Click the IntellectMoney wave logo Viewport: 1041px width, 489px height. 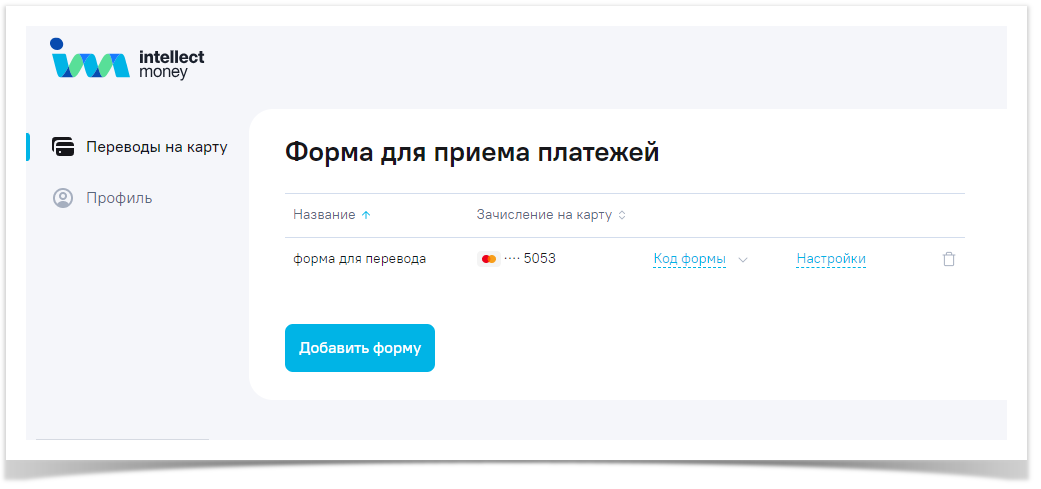coord(90,61)
